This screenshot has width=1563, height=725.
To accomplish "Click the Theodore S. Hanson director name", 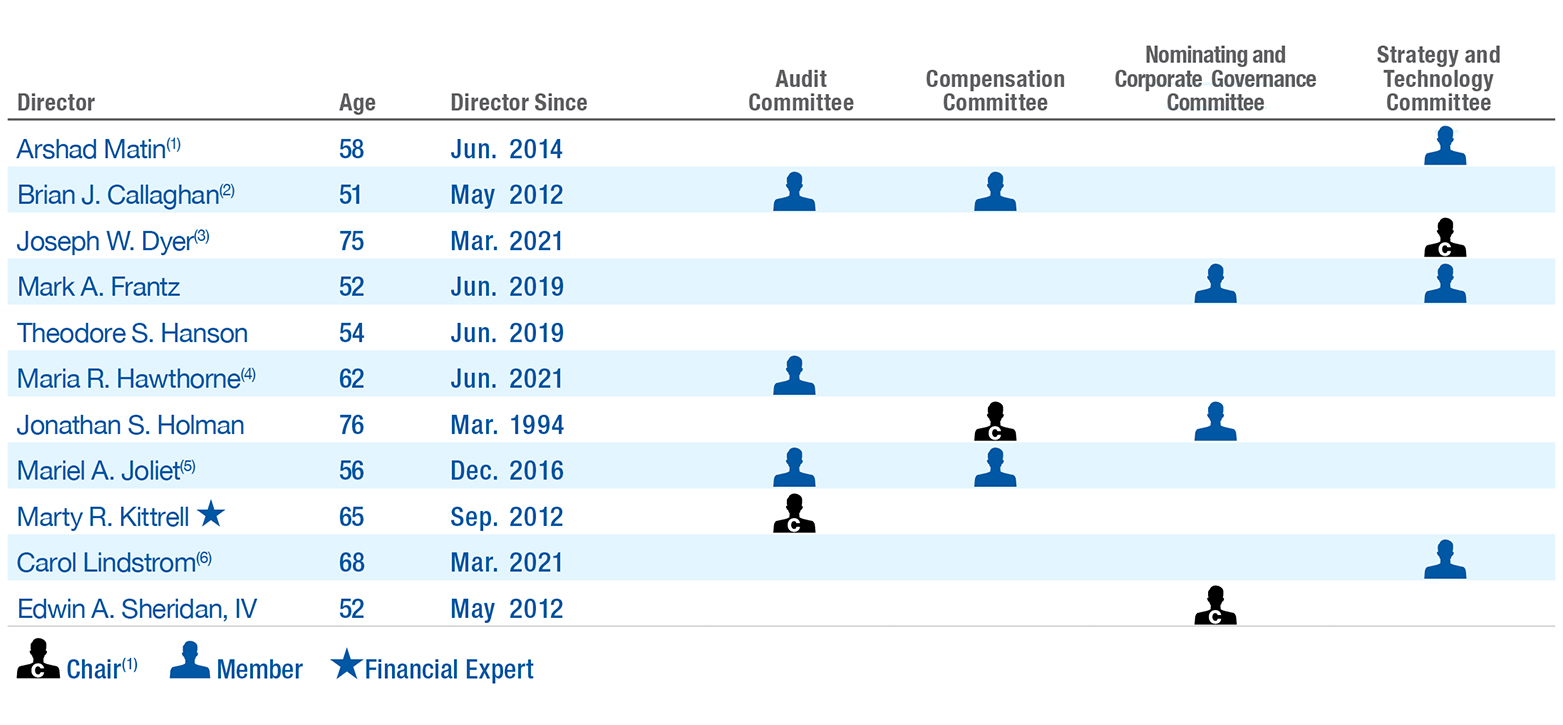I will (x=132, y=332).
